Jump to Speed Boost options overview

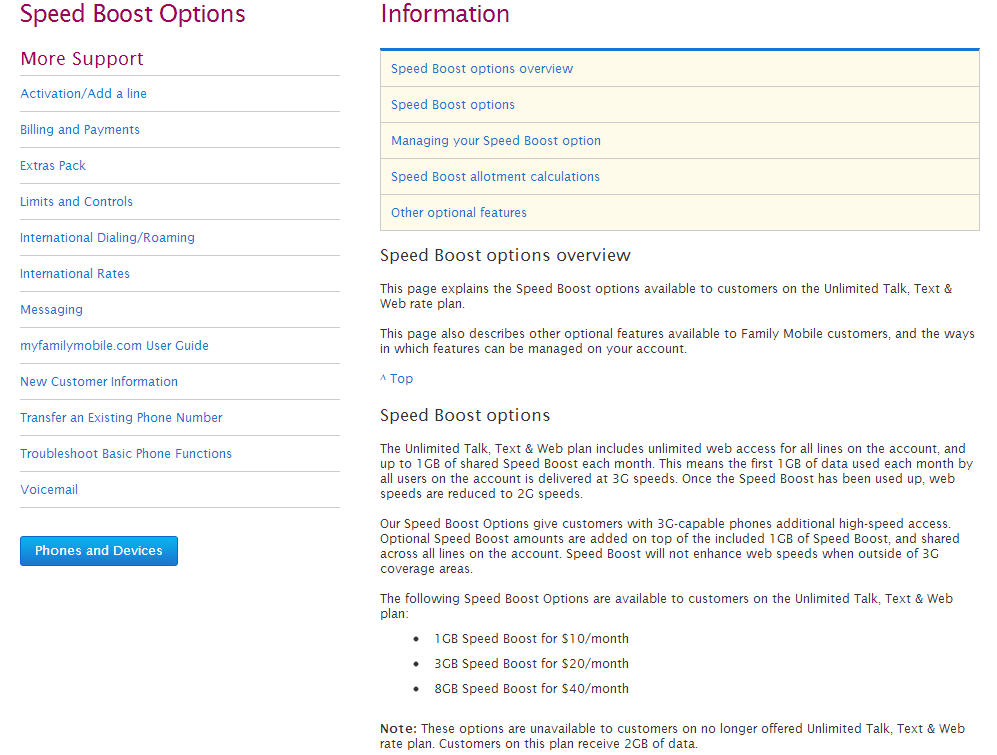tap(482, 69)
